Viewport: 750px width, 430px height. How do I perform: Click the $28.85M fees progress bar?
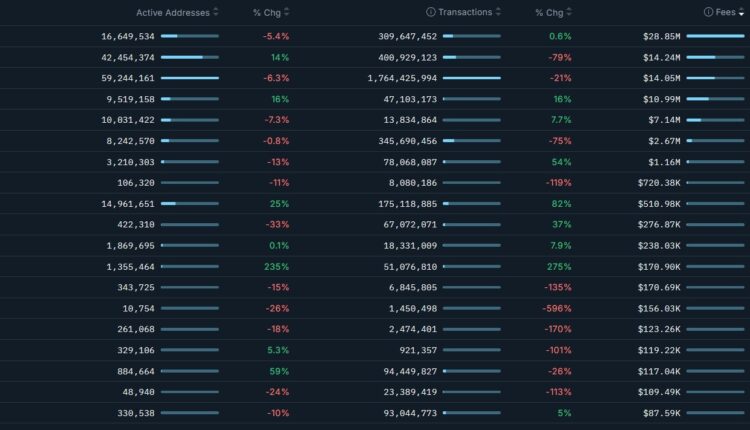click(715, 36)
